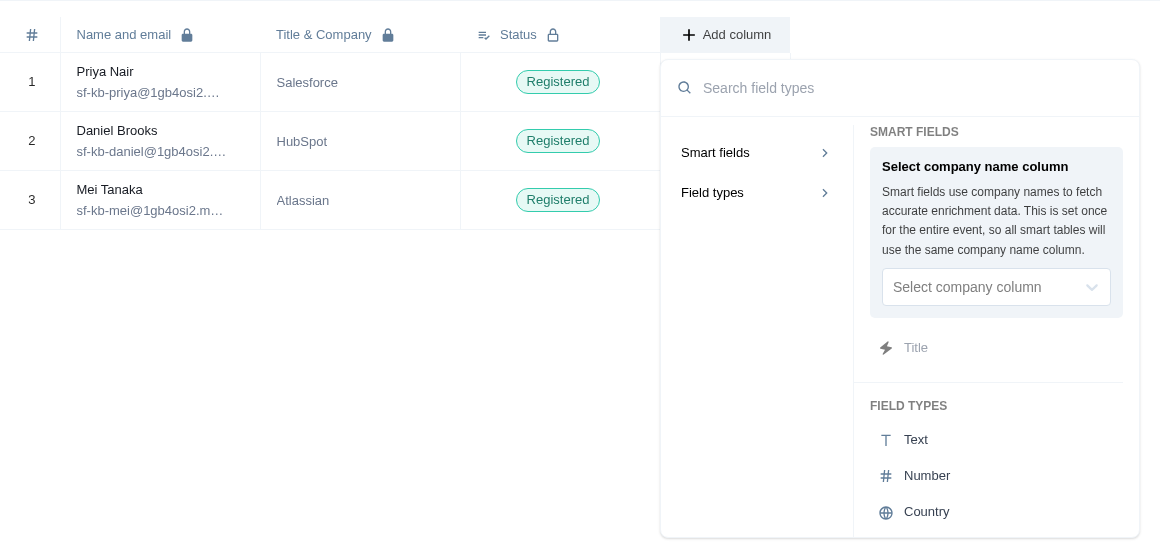Click the Registered badge for Daniel Brooks
Image resolution: width=1160 pixels, height=550 pixels.
pos(558,141)
